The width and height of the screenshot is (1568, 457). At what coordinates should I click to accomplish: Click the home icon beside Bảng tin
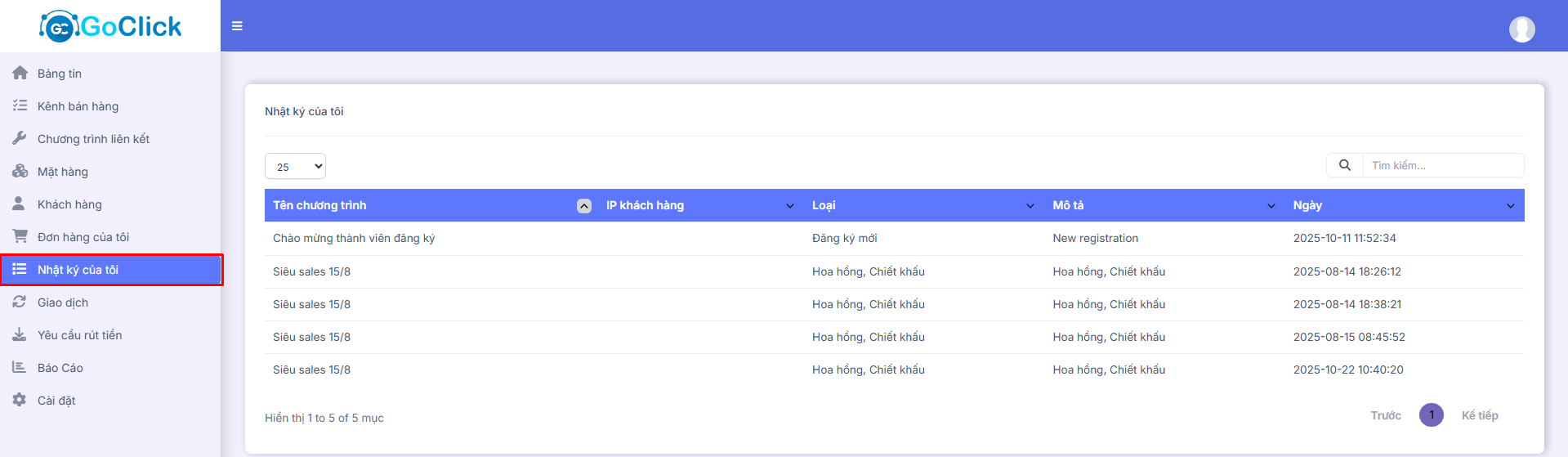20,74
